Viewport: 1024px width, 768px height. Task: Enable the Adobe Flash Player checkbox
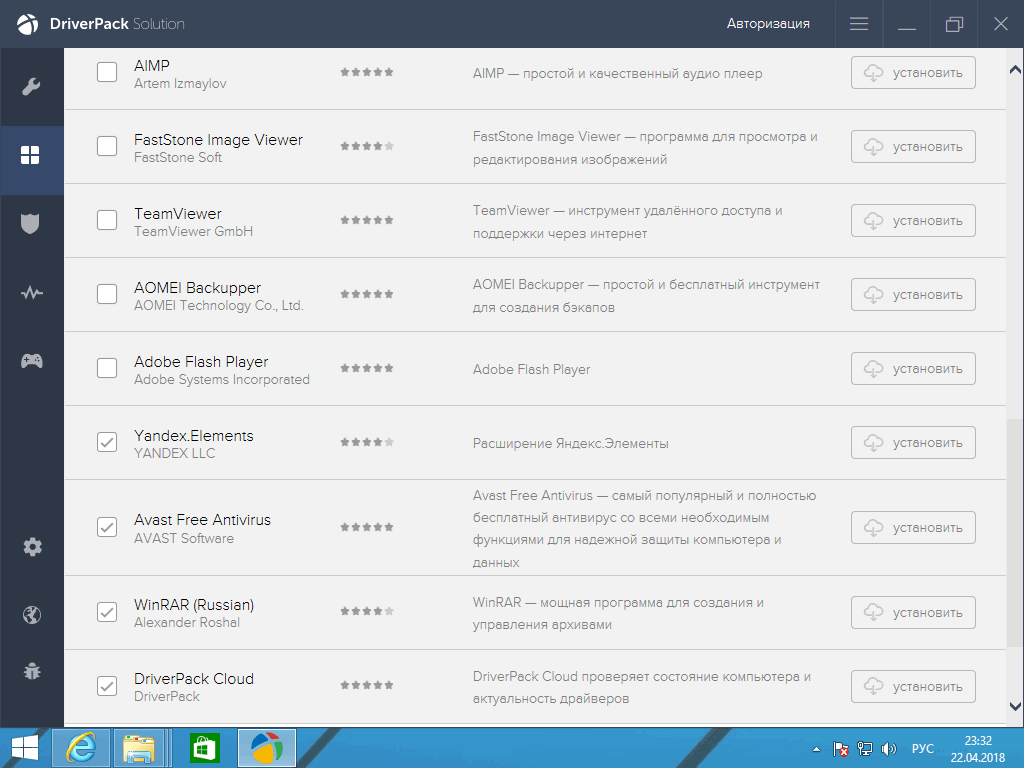pos(107,368)
